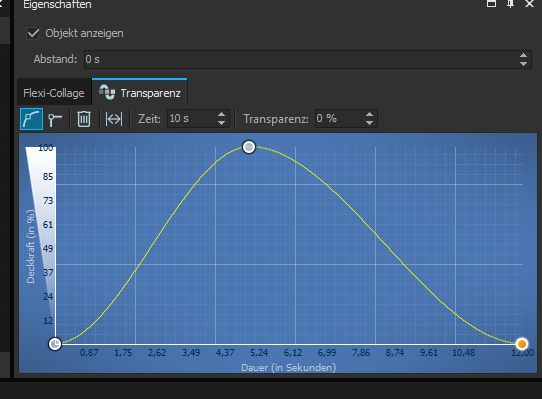Decrease Abstand value with down arrow
Image resolution: width=542 pixels, height=399 pixels.
click(523, 64)
